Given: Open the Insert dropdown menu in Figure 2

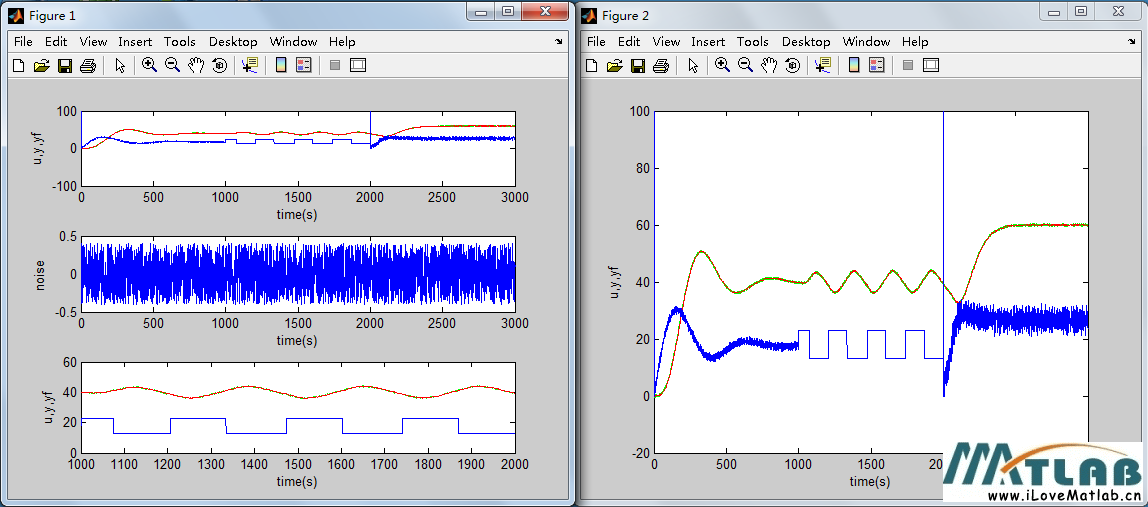Looking at the screenshot, I should point(708,42).
